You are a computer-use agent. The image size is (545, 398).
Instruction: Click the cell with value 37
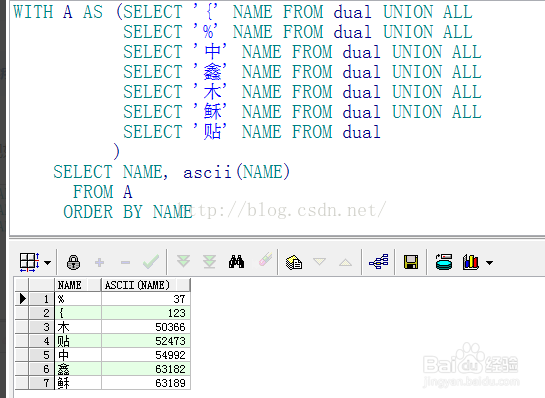[146, 299]
